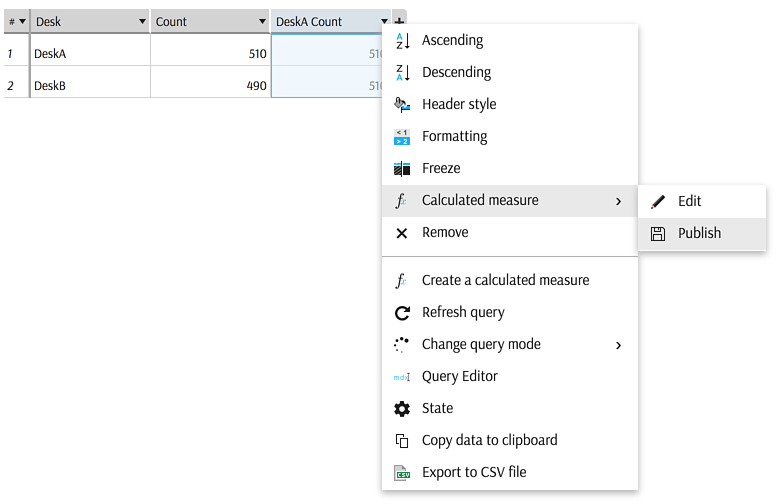Click the DeskA Count column header label
The height and width of the screenshot is (504, 778).
click(x=309, y=22)
